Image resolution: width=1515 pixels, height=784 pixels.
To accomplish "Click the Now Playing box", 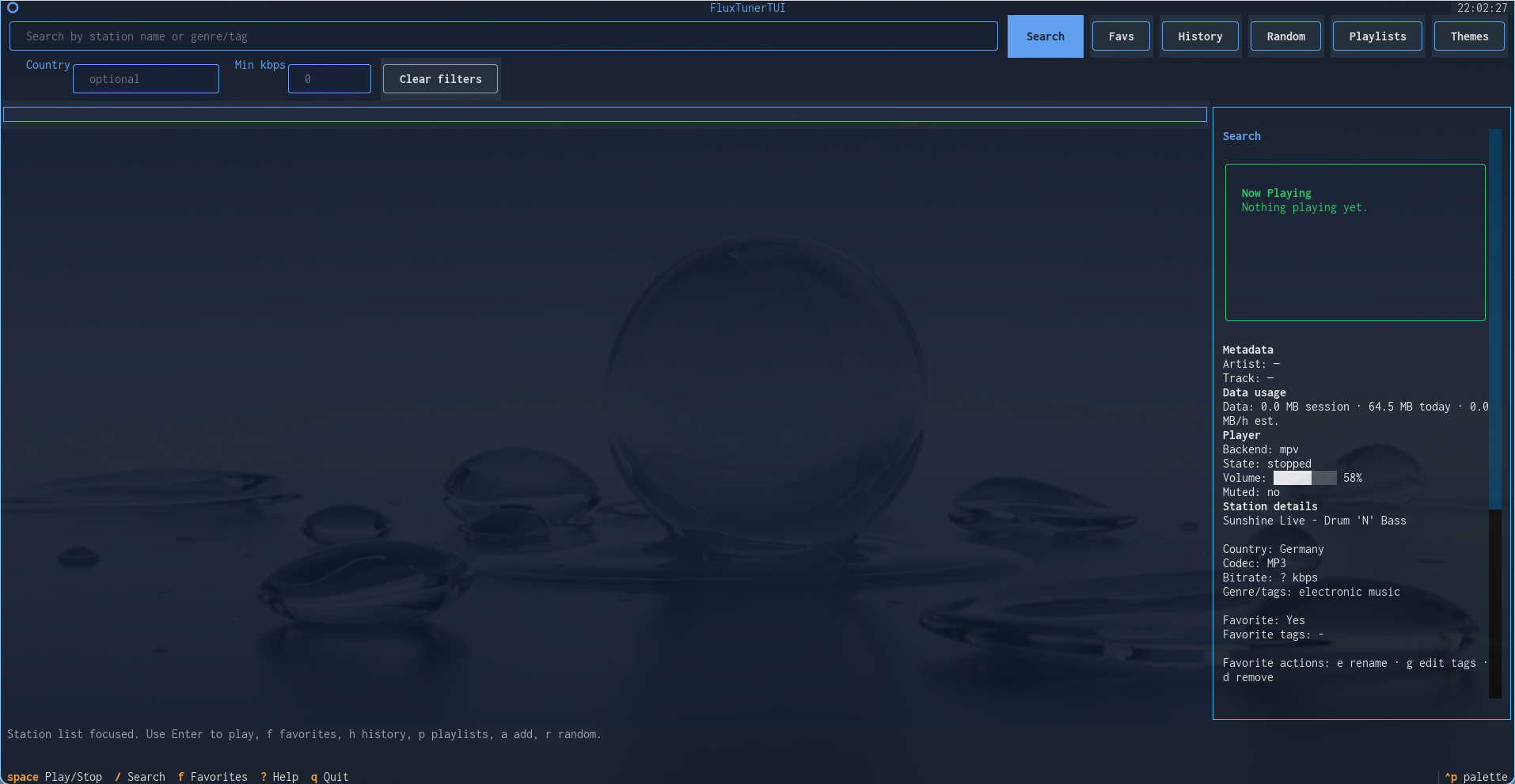I will (x=1355, y=242).
